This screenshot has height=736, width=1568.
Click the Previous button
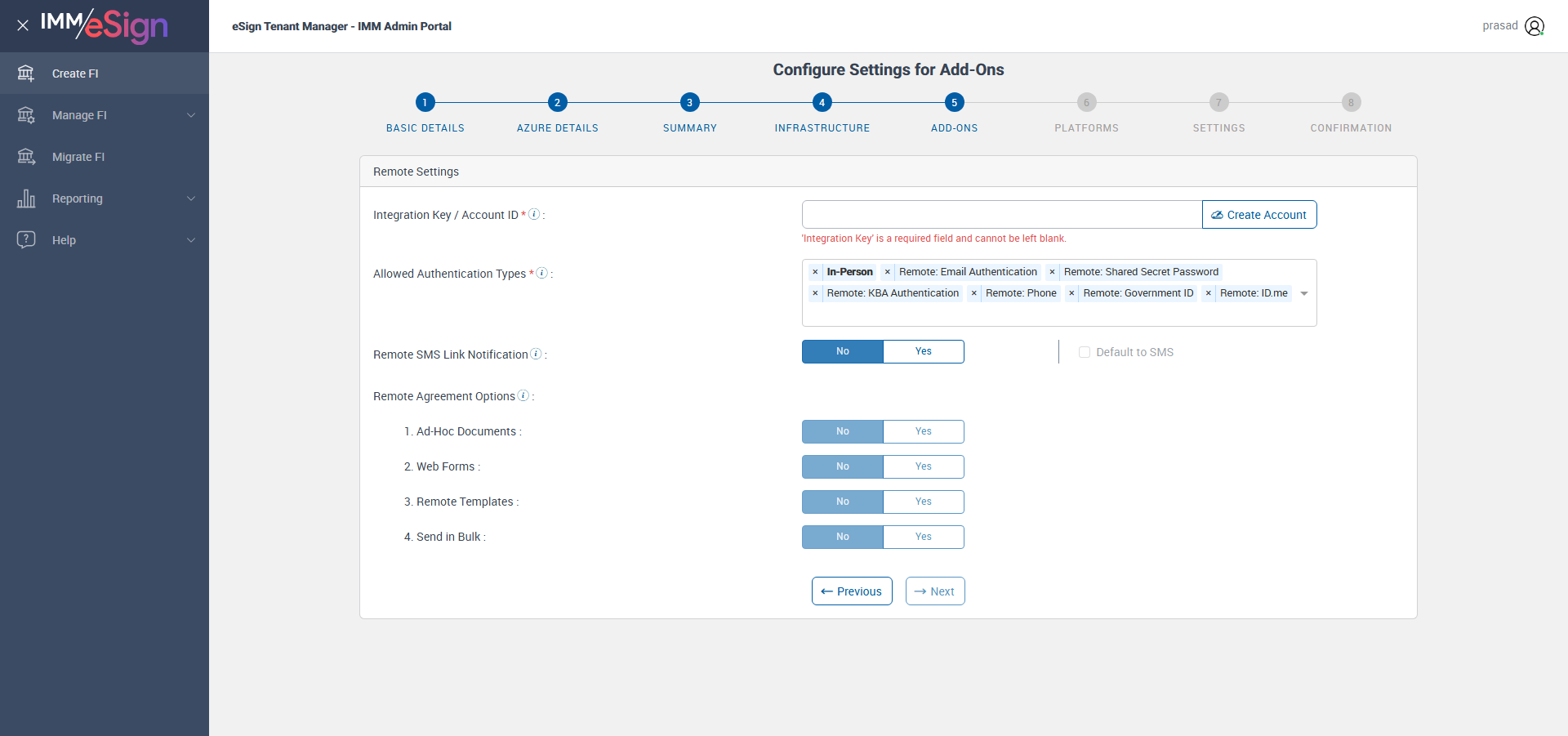[852, 591]
